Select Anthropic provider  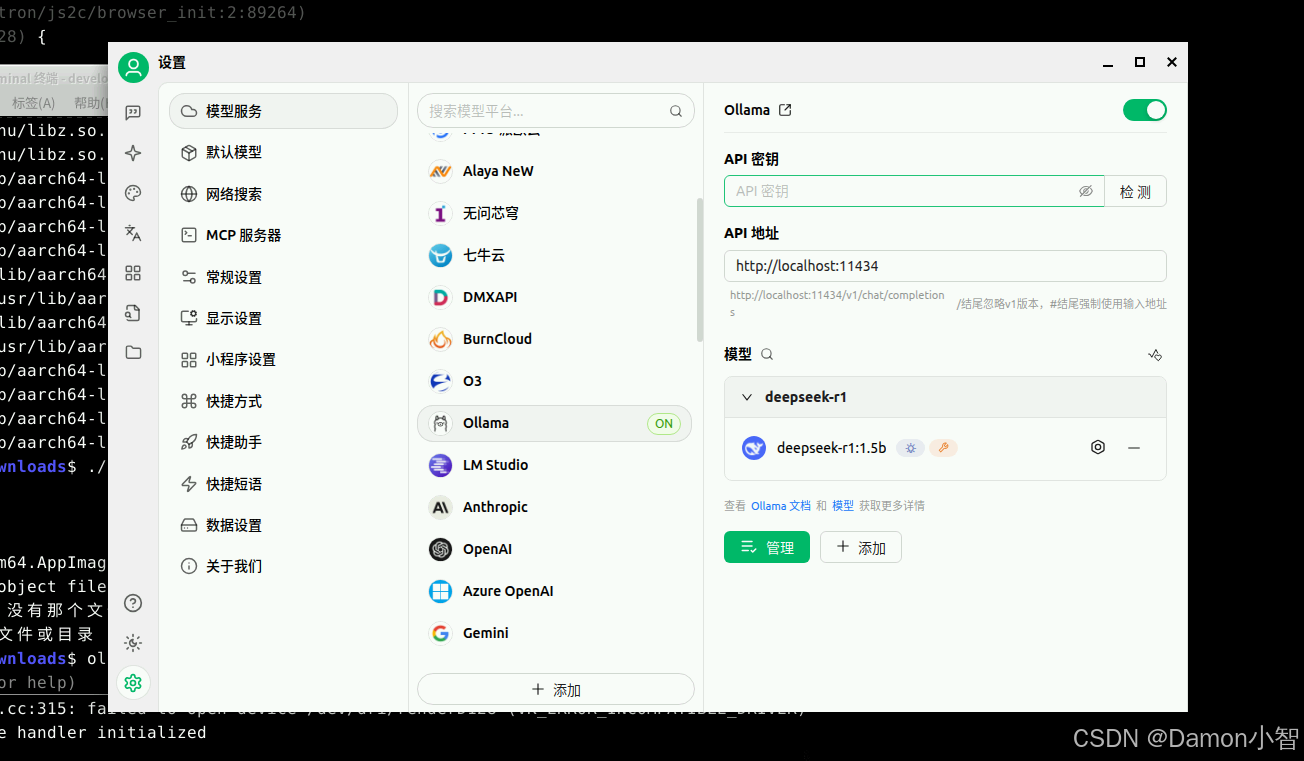click(554, 507)
